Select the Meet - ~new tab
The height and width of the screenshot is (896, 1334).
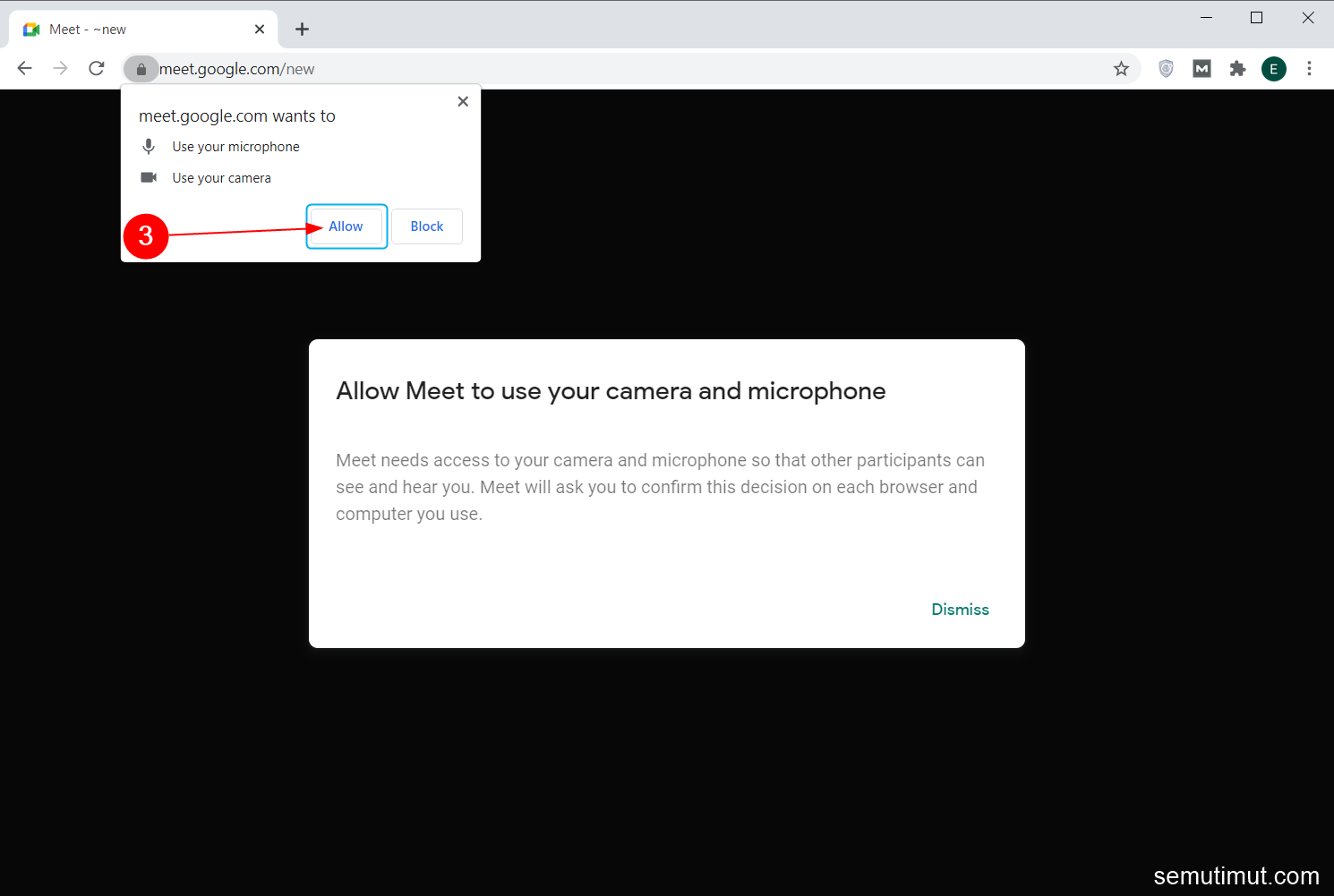143,30
